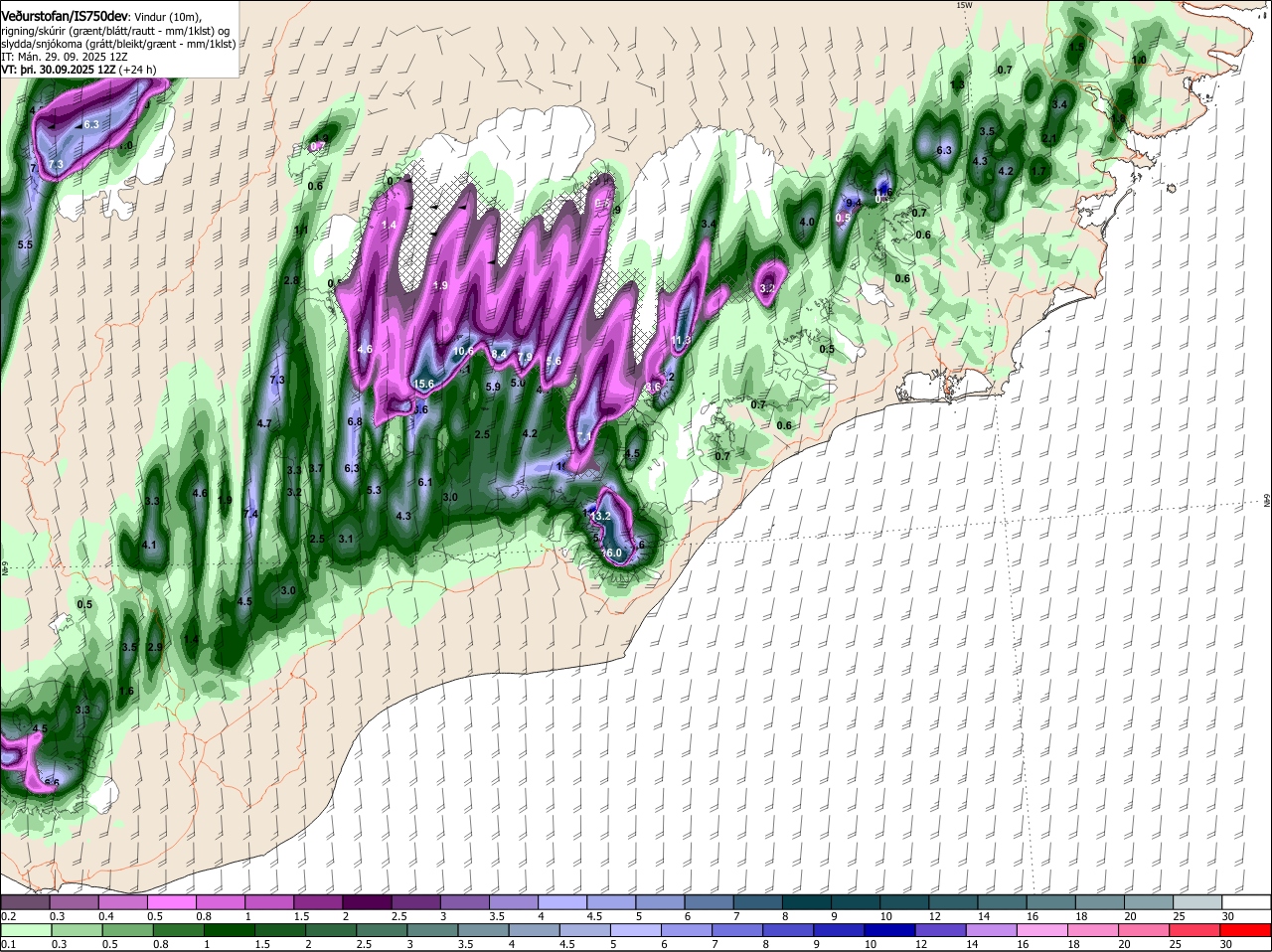Screen dimensions: 1272x952
Task: Click the 13.2 precipitation value on the map
Action: click(600, 517)
